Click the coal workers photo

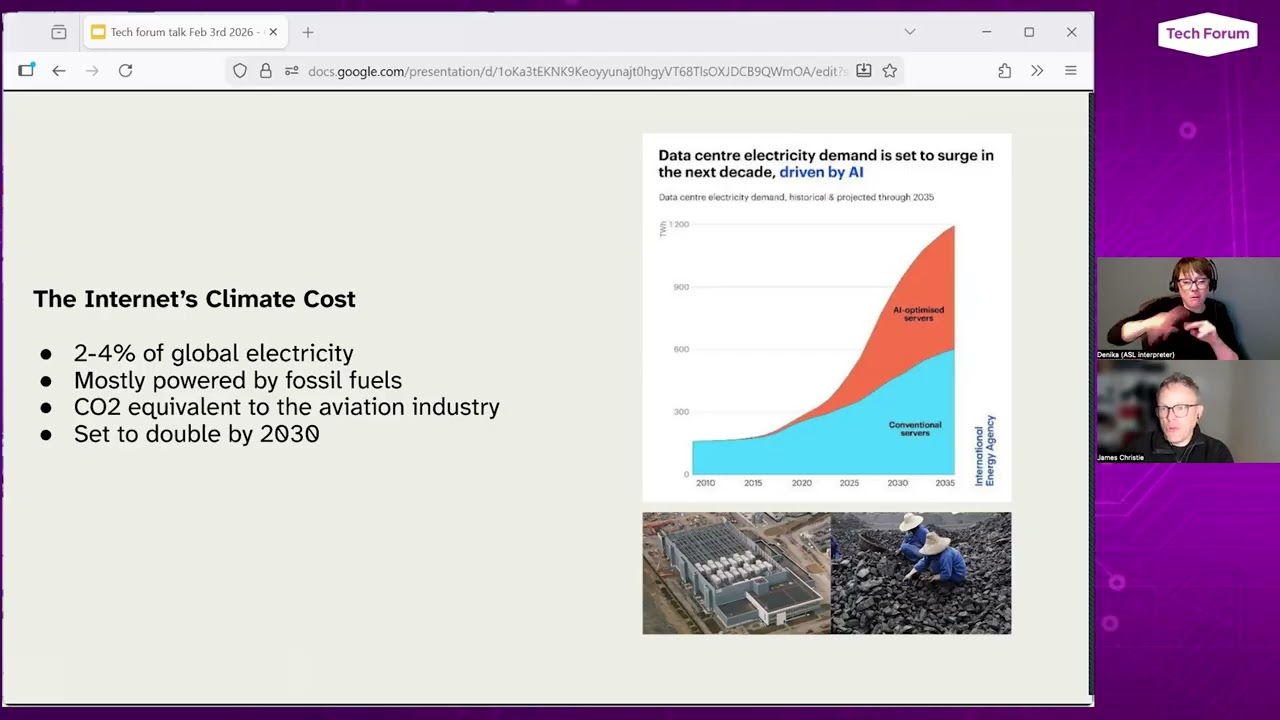click(x=921, y=573)
